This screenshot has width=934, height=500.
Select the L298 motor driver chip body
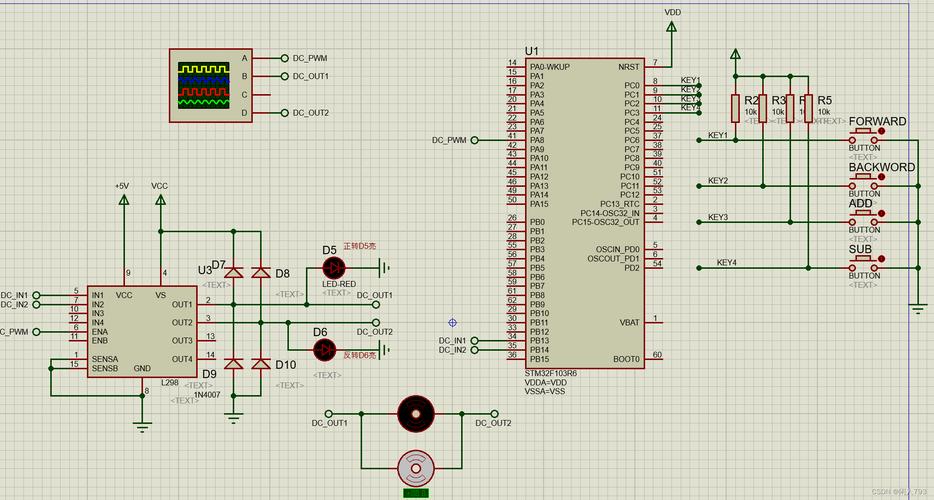[x=142, y=331]
